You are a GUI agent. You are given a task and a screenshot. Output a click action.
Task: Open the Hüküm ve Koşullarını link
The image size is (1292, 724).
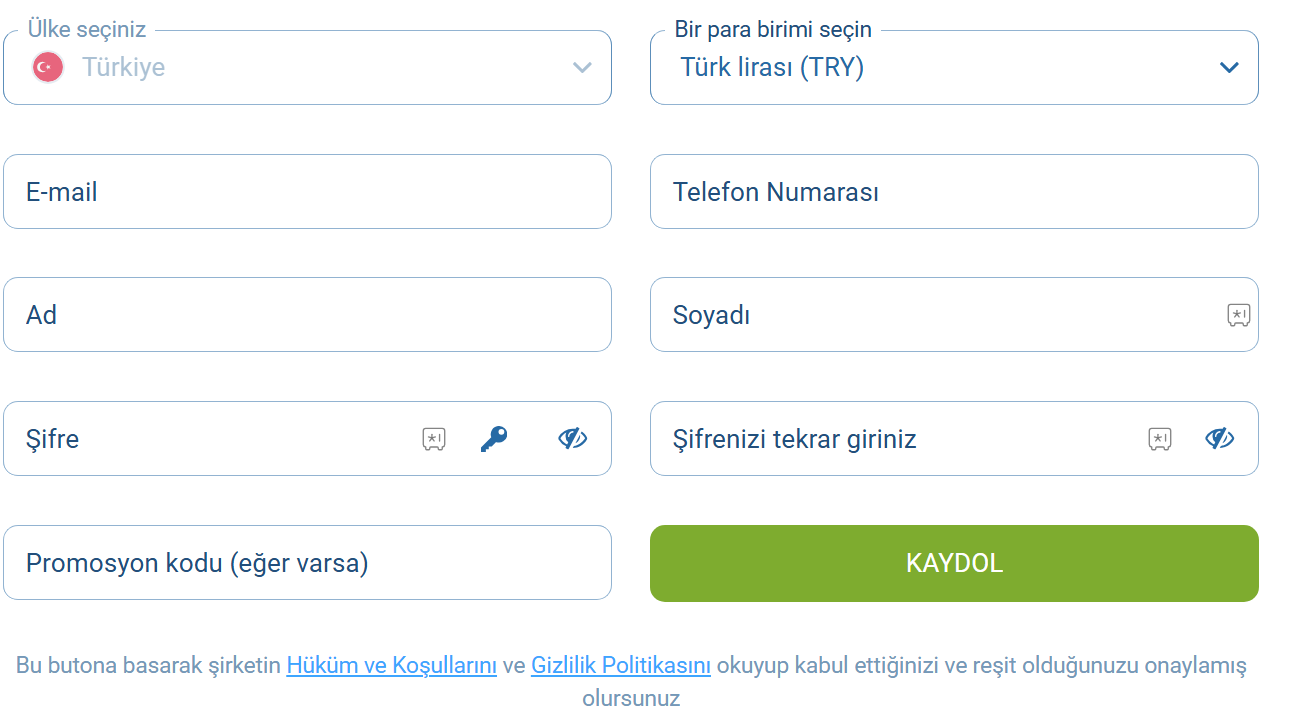point(391,663)
